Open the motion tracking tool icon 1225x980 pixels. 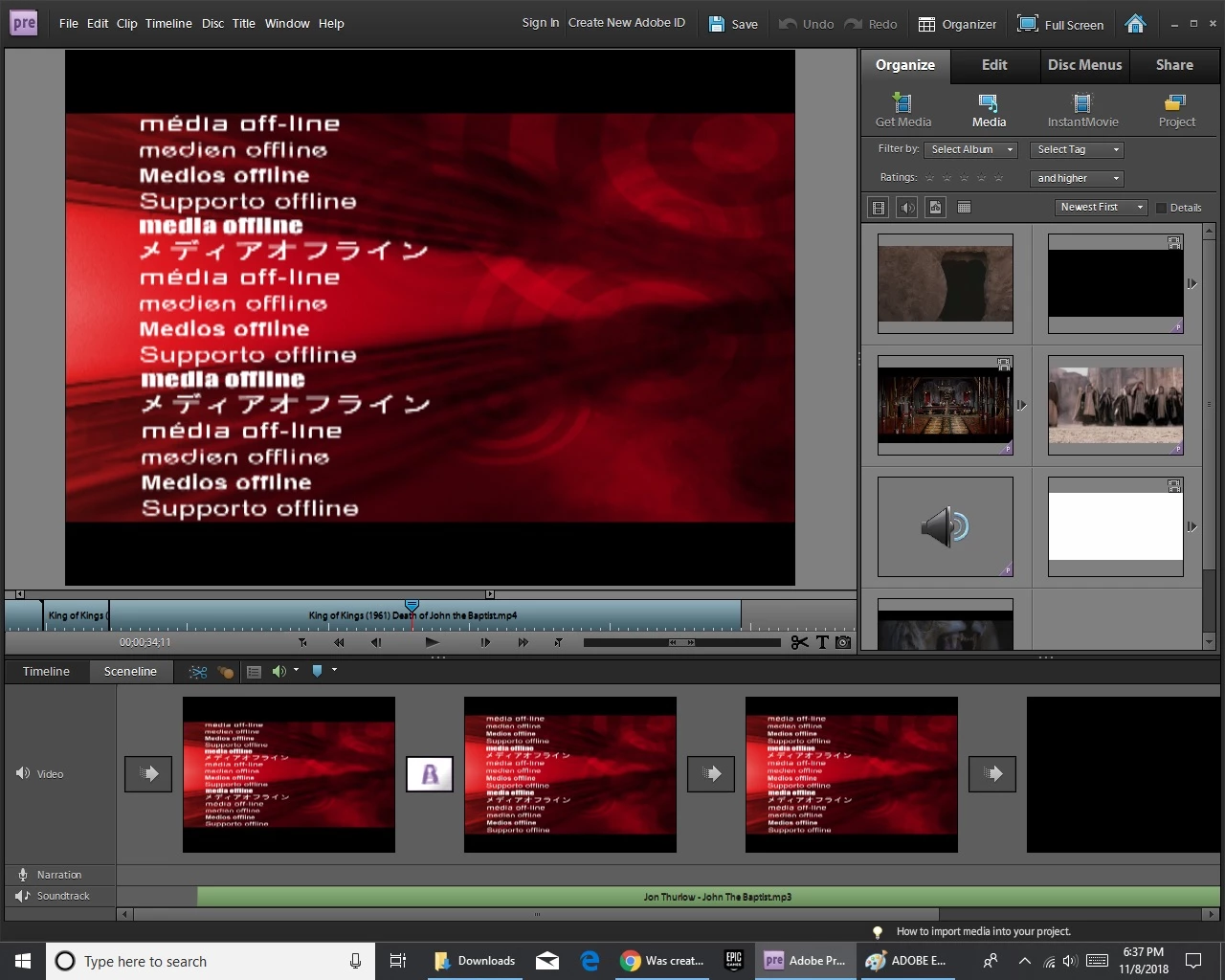click(226, 672)
